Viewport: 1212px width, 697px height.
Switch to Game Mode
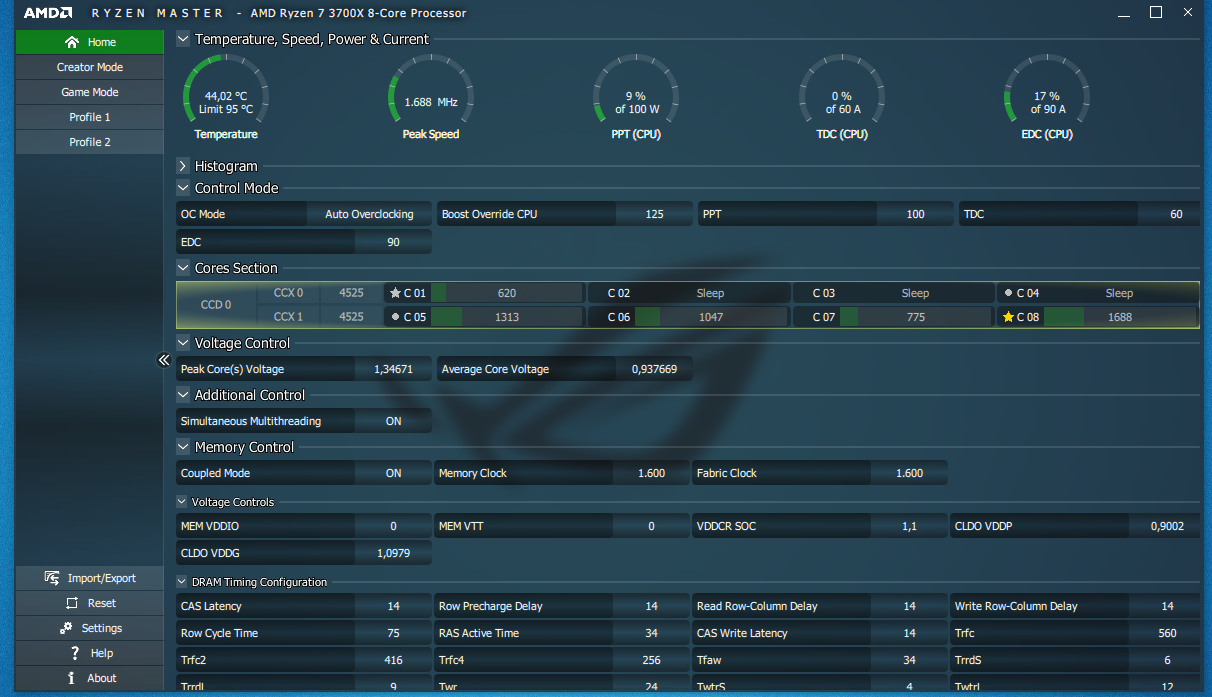(x=90, y=92)
